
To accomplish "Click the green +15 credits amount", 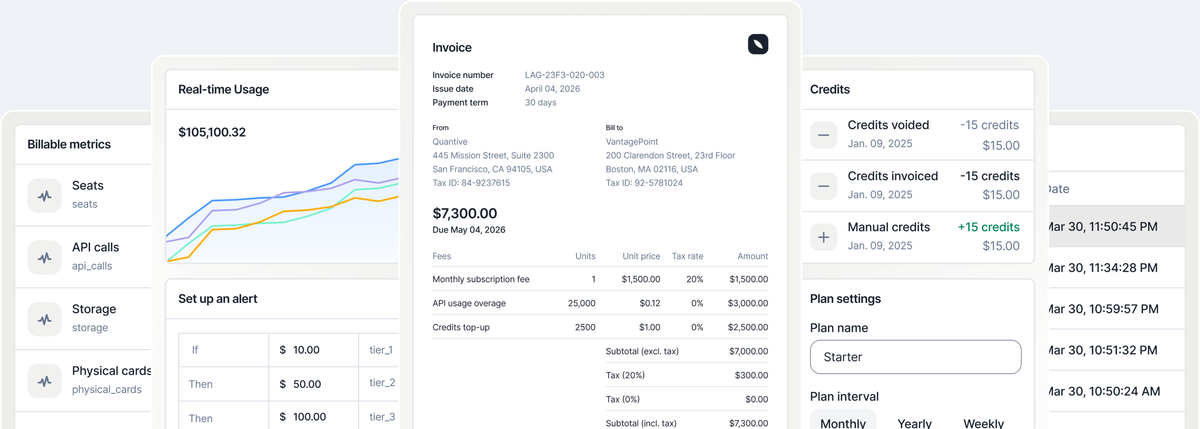I will pyautogui.click(x=988, y=227).
